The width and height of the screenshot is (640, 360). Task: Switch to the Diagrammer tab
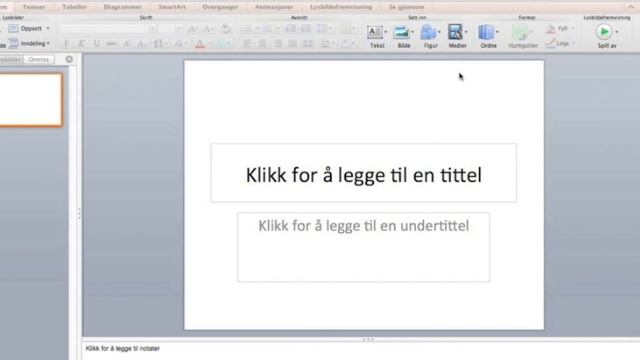click(122, 7)
